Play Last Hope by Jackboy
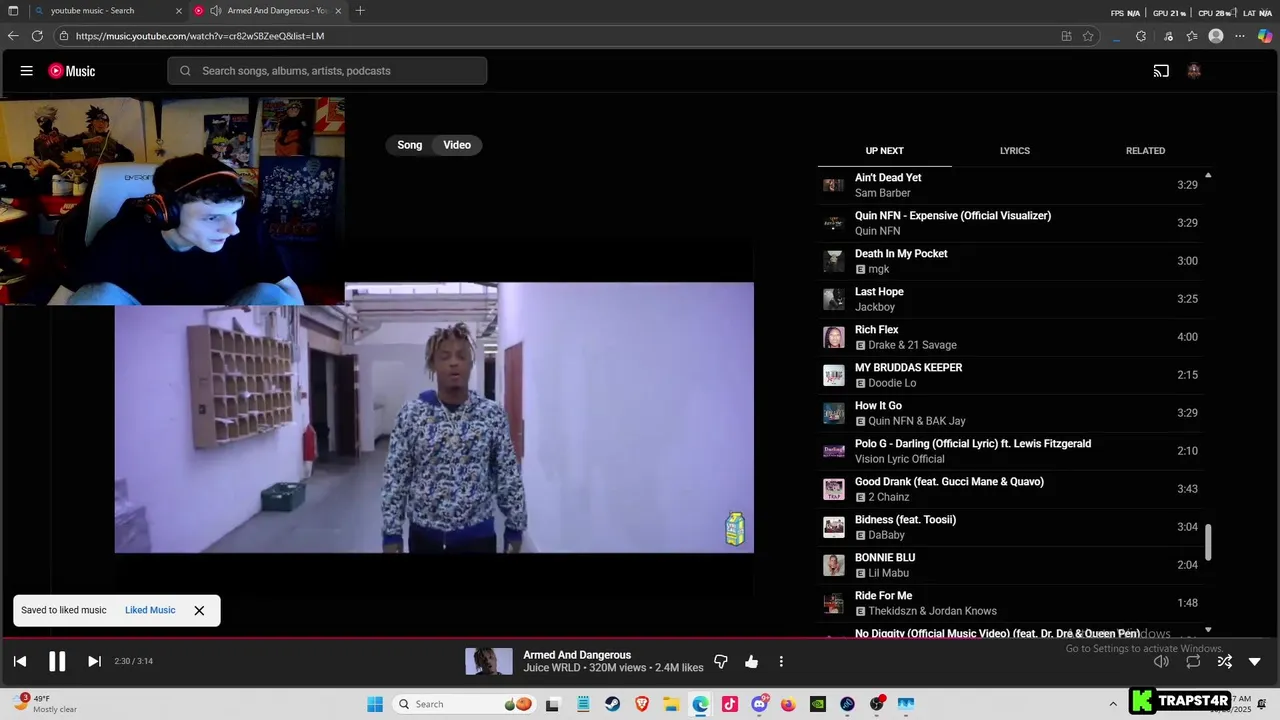 tap(1010, 299)
